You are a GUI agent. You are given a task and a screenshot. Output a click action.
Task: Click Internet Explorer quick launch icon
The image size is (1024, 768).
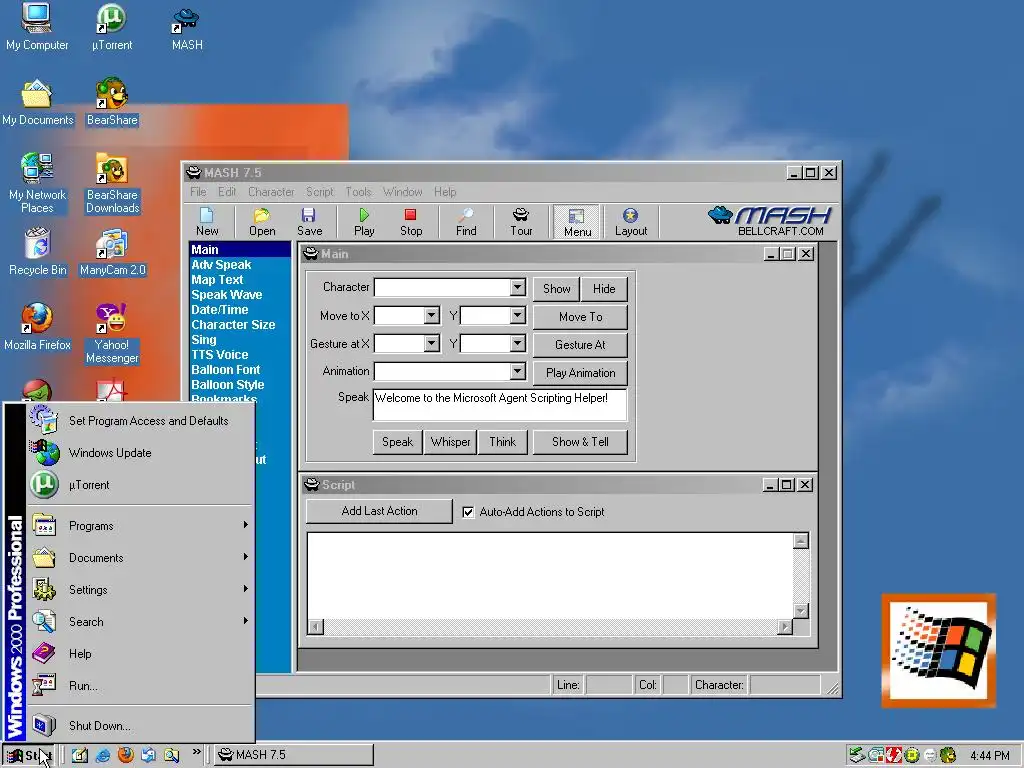point(103,755)
